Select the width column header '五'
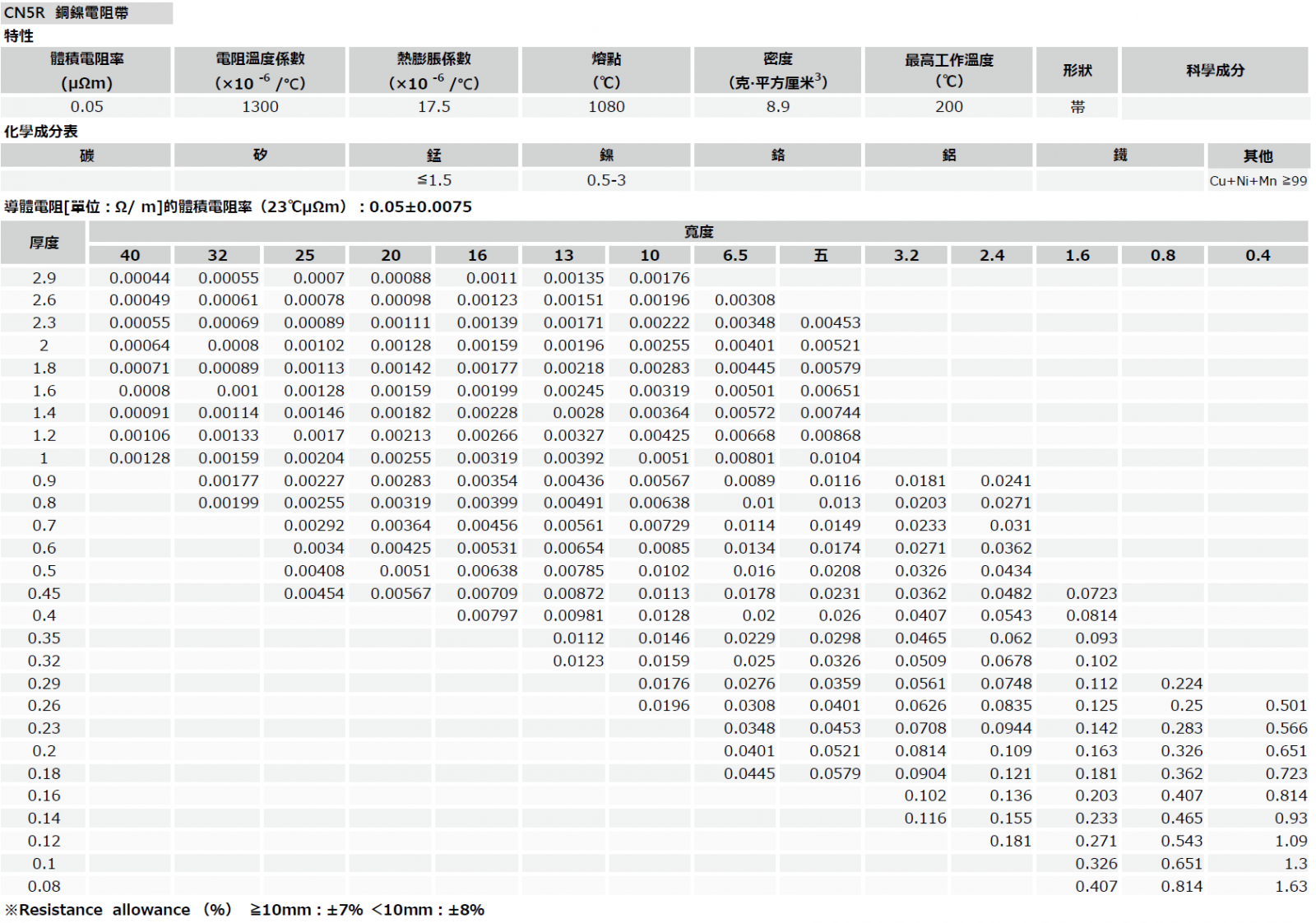 (820, 255)
